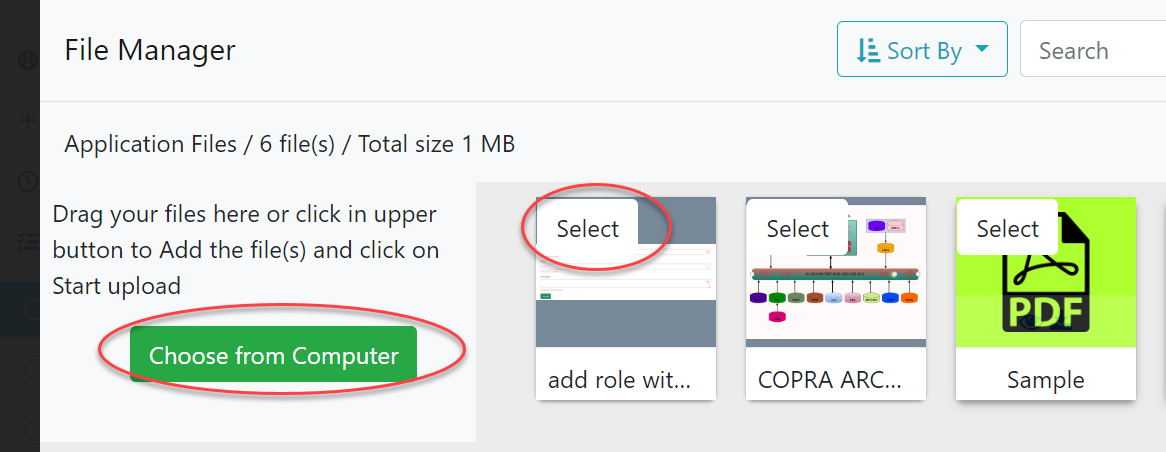
Task: Click the Application Files info text
Action: click(289, 144)
